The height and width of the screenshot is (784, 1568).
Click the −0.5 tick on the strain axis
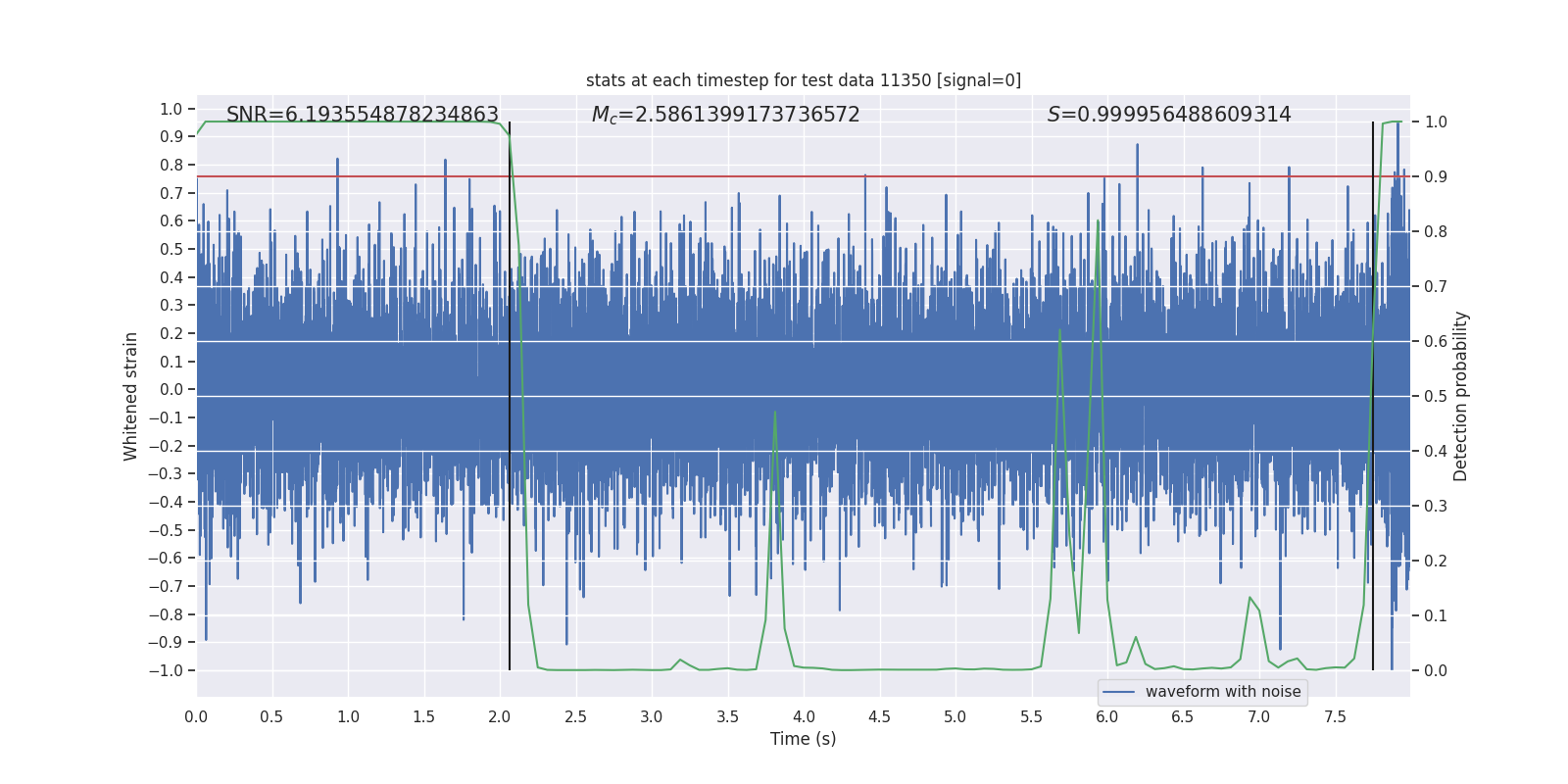click(x=166, y=530)
